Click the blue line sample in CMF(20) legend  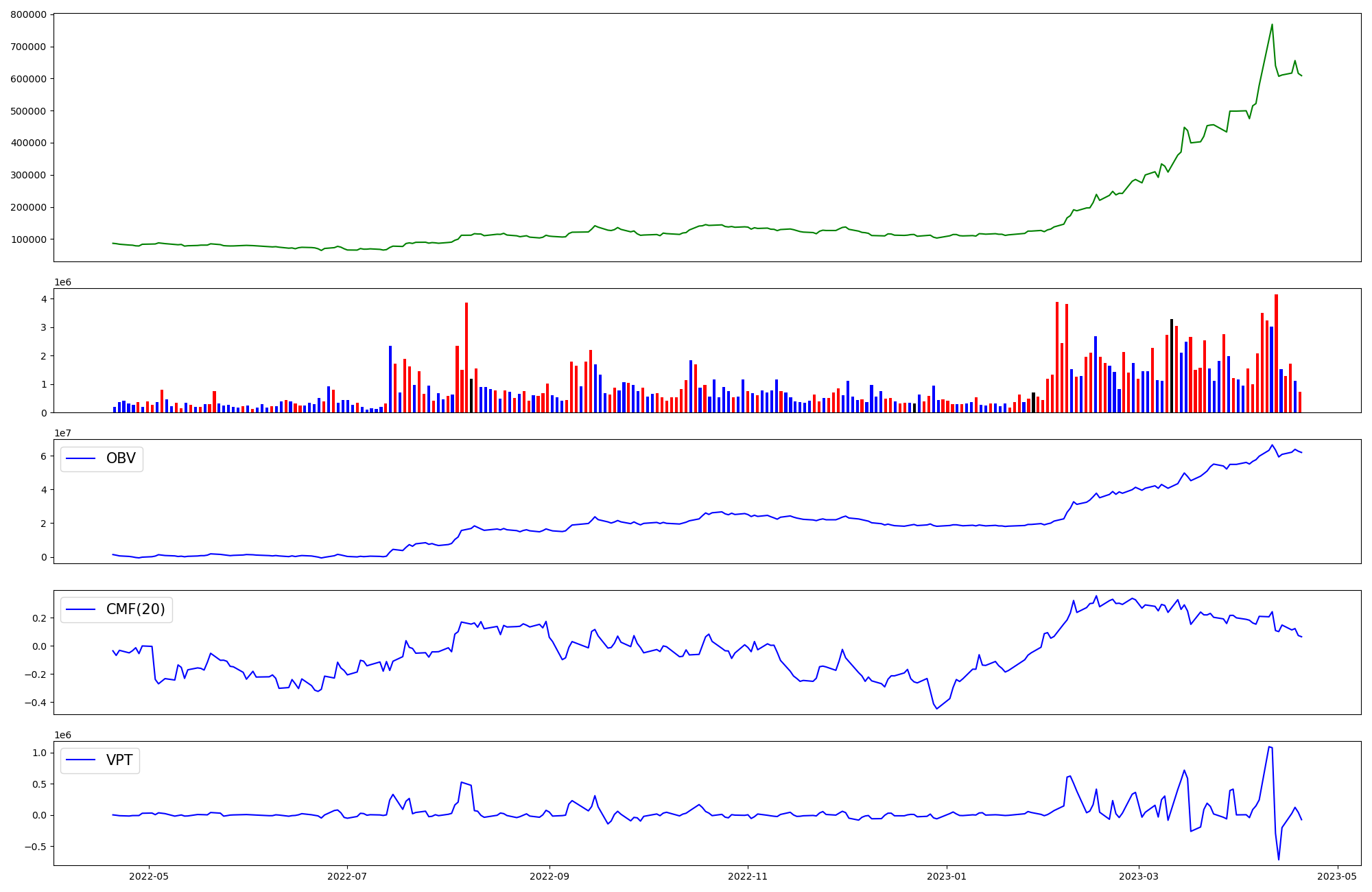tap(81, 610)
